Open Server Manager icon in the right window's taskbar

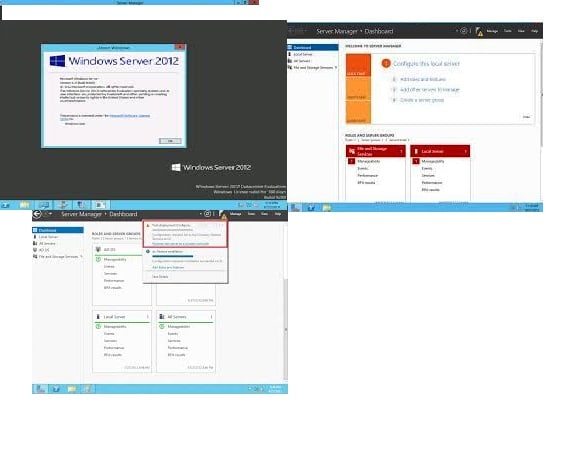pyautogui.click(x=296, y=208)
